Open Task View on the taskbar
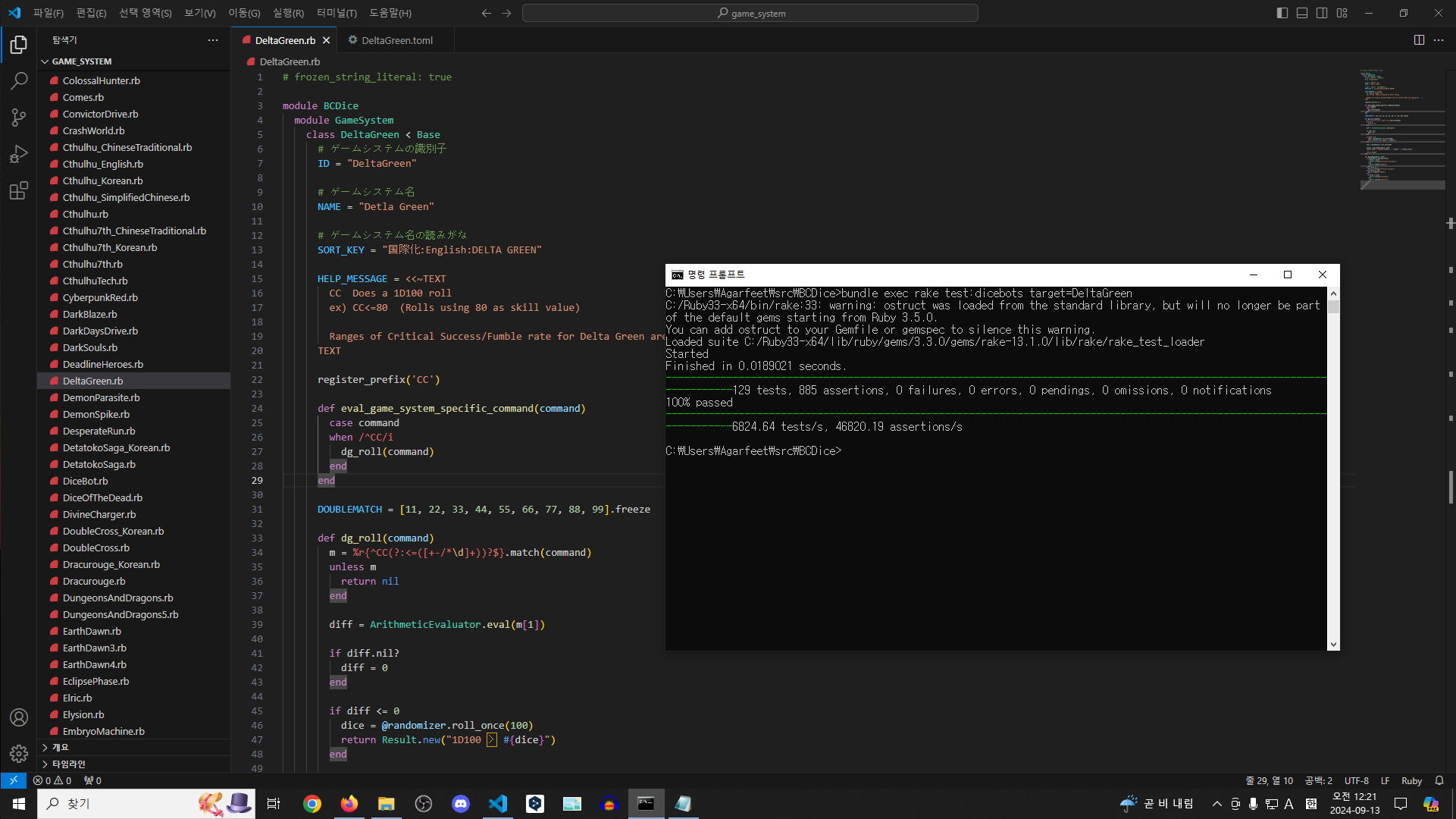The width and height of the screenshot is (1456, 819). [x=274, y=804]
